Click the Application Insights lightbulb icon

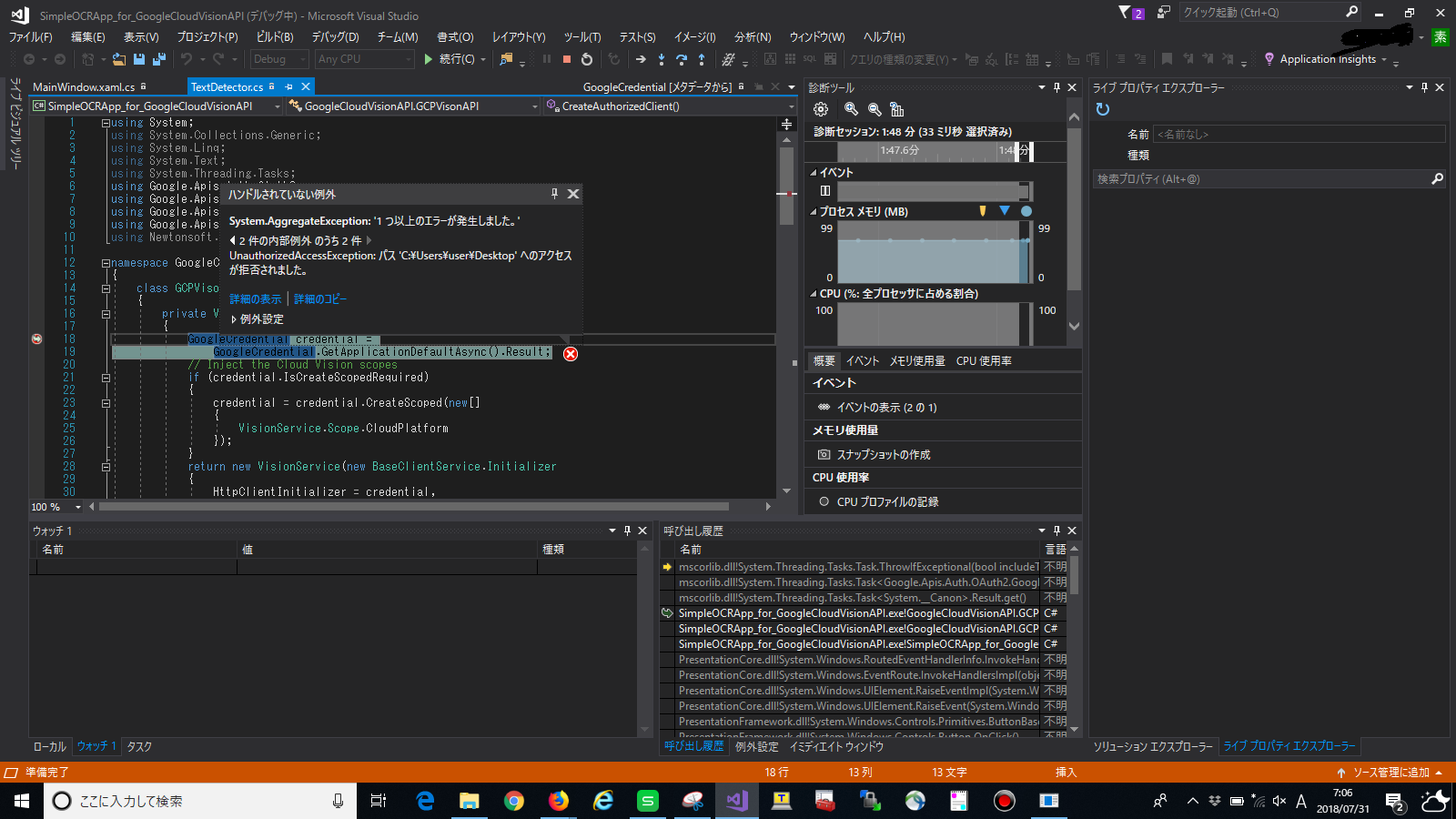[x=1269, y=59]
